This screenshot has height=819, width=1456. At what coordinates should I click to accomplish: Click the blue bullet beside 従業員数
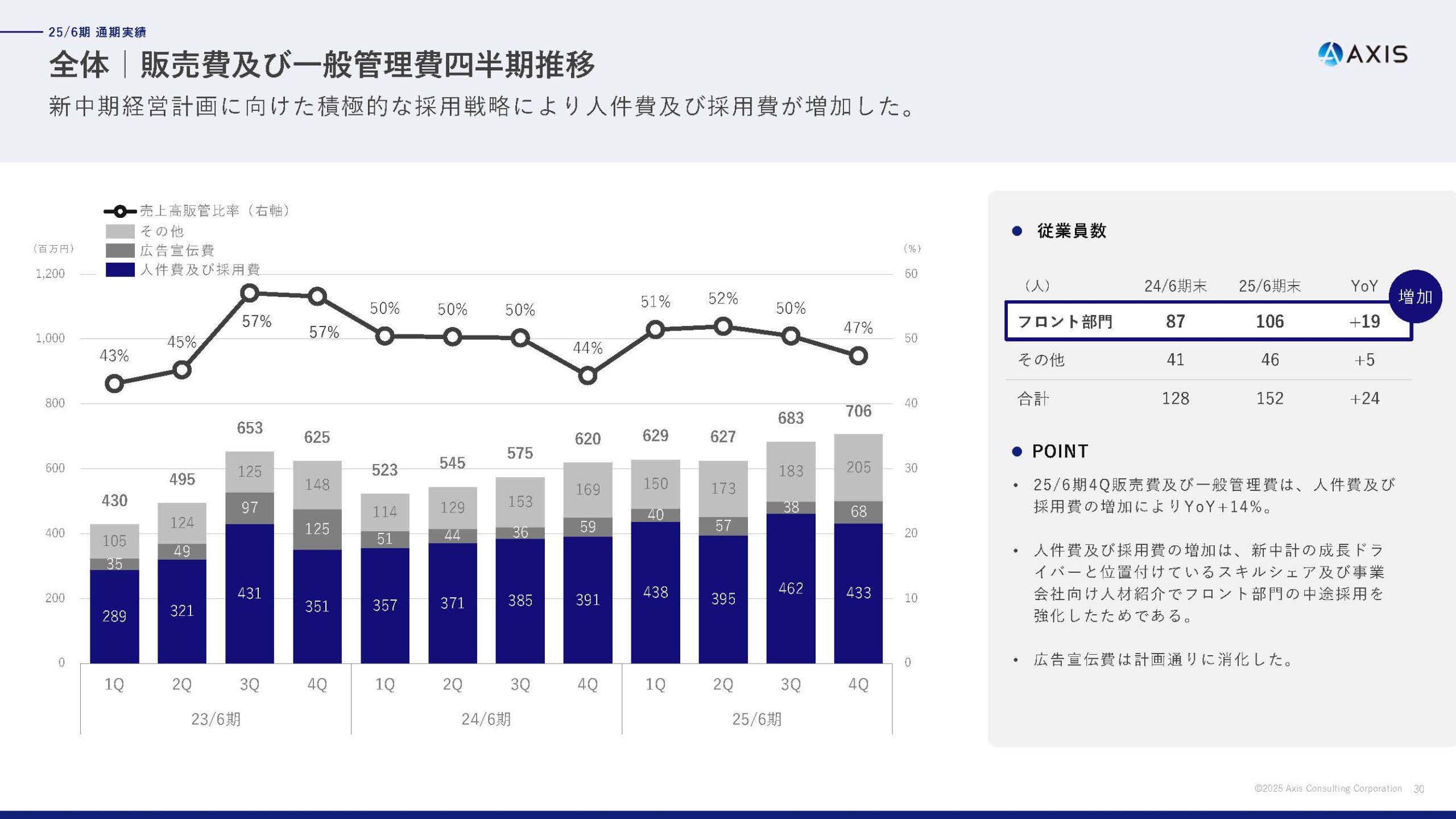[x=1017, y=231]
